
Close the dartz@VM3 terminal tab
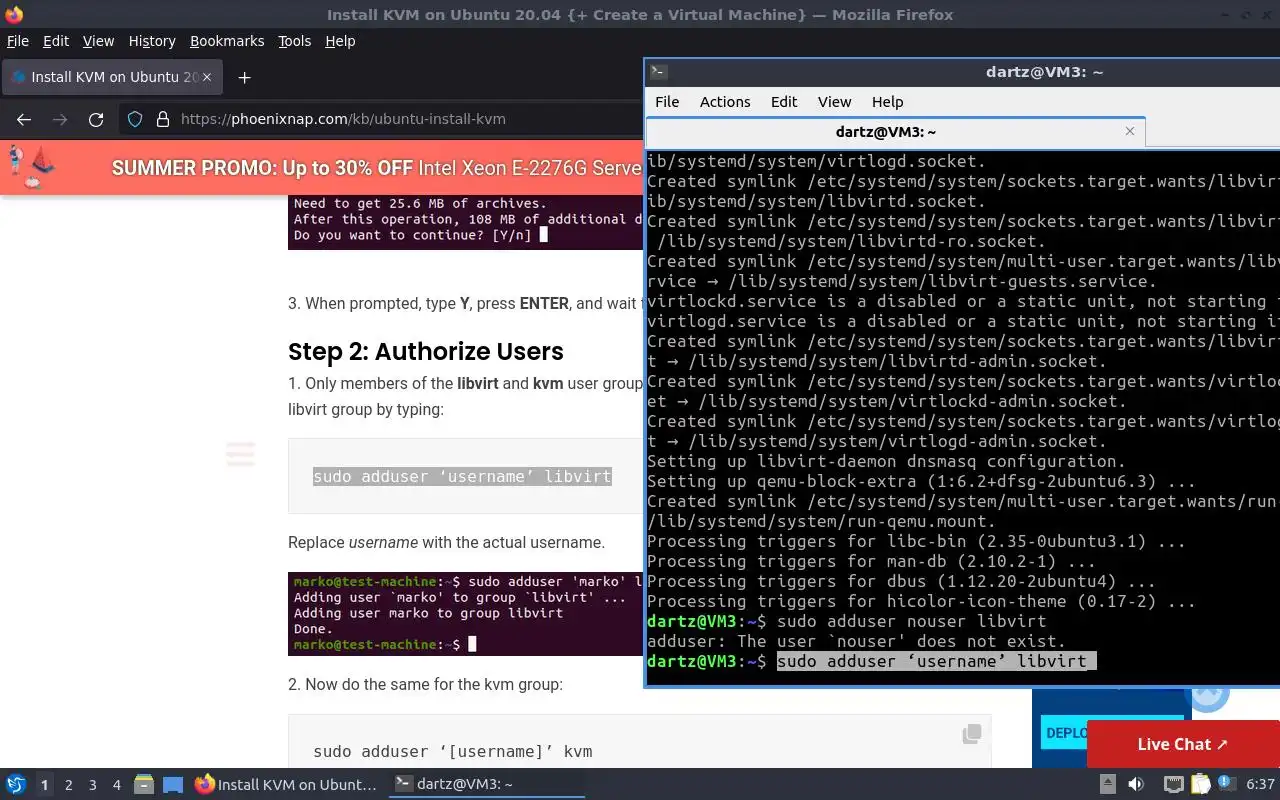click(1130, 131)
